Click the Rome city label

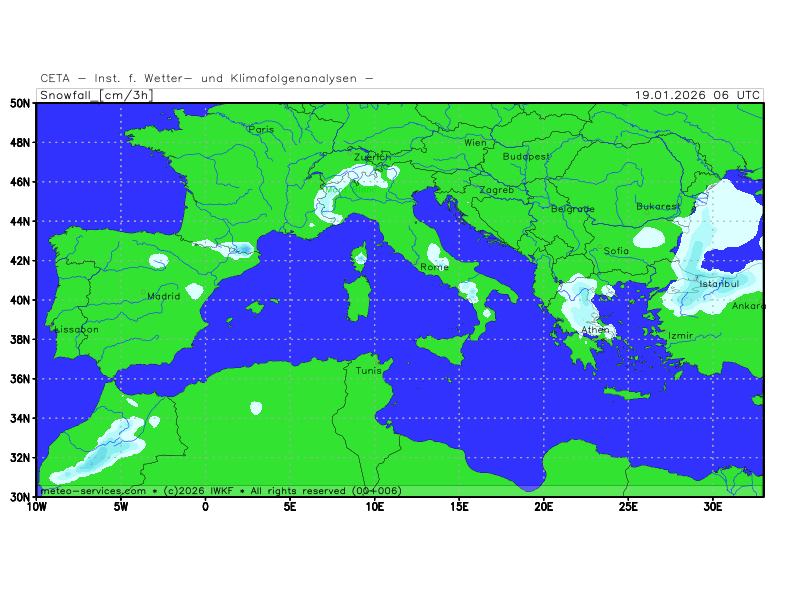pos(435,267)
